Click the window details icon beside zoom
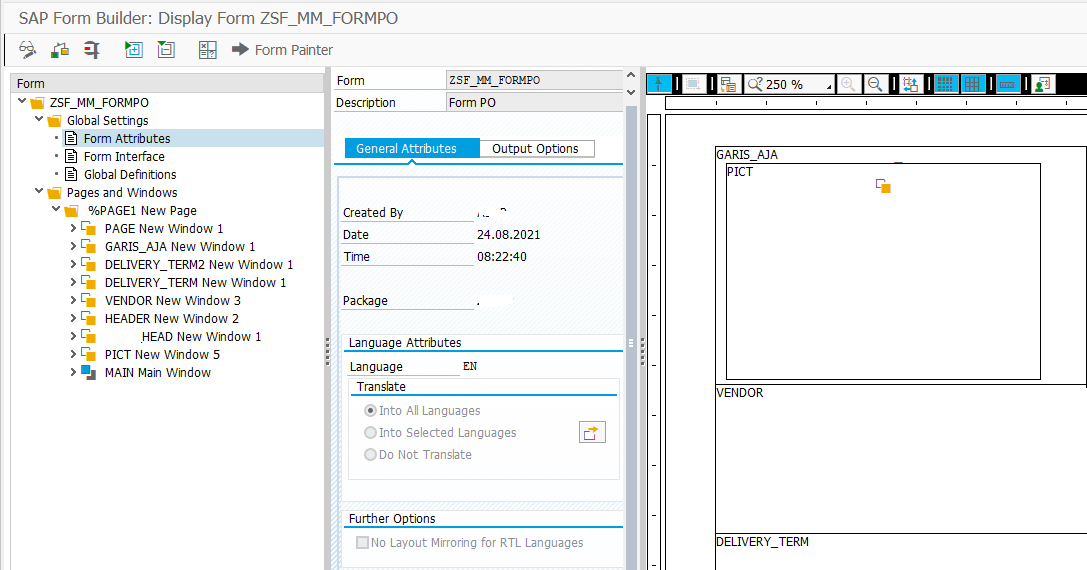Viewport: 1087px width, 570px height. pos(728,84)
